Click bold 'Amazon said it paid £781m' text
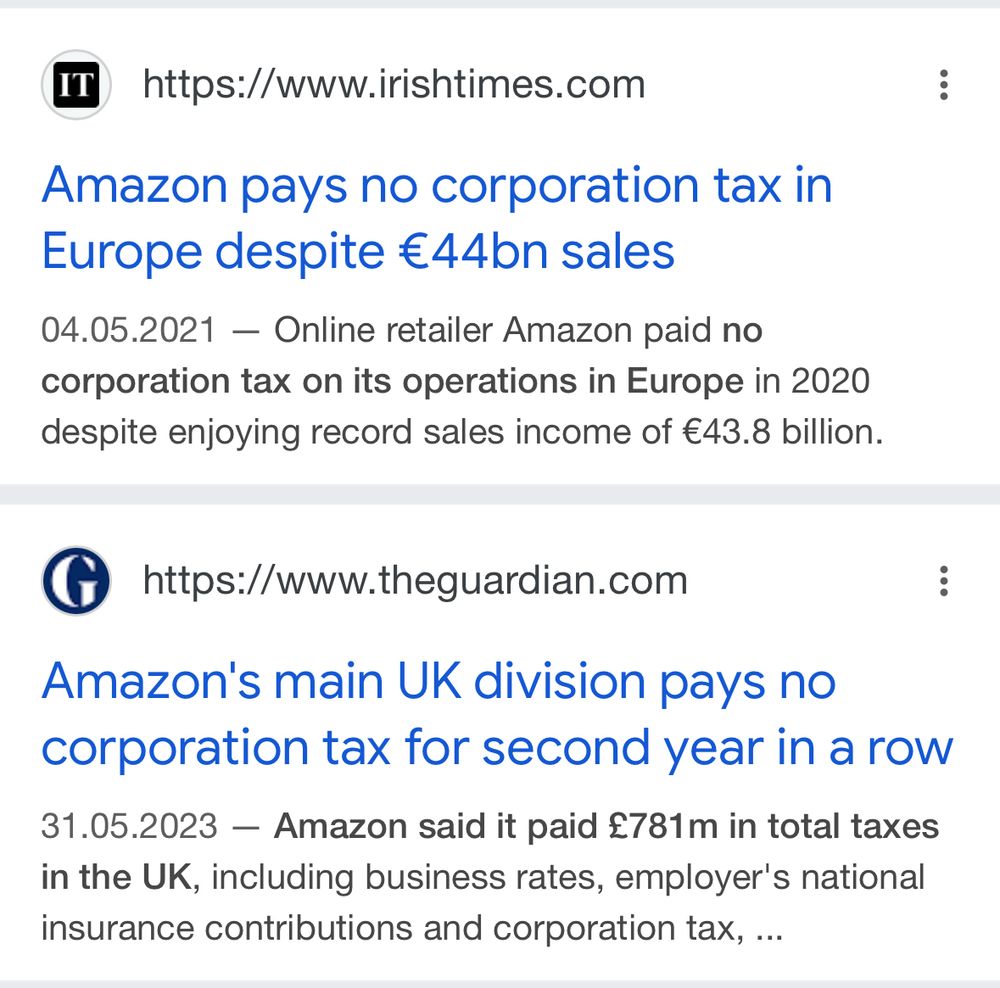 pyautogui.click(x=496, y=826)
